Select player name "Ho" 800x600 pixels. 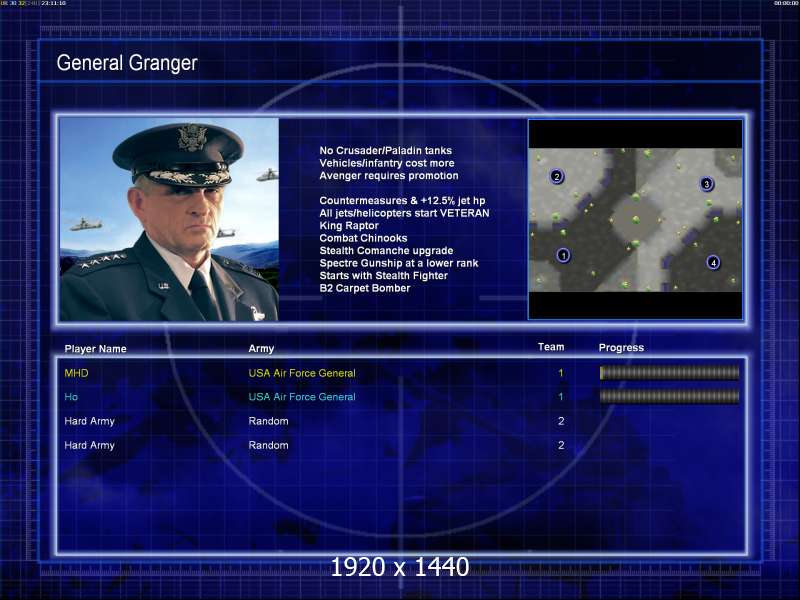coord(71,397)
